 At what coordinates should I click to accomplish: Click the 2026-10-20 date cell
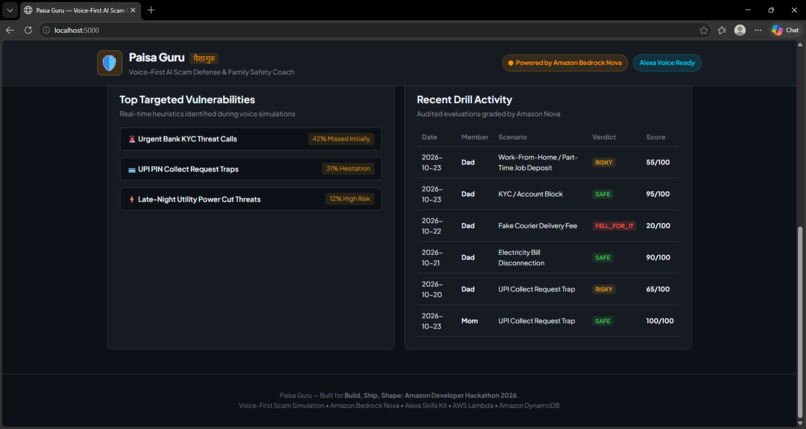(x=432, y=289)
